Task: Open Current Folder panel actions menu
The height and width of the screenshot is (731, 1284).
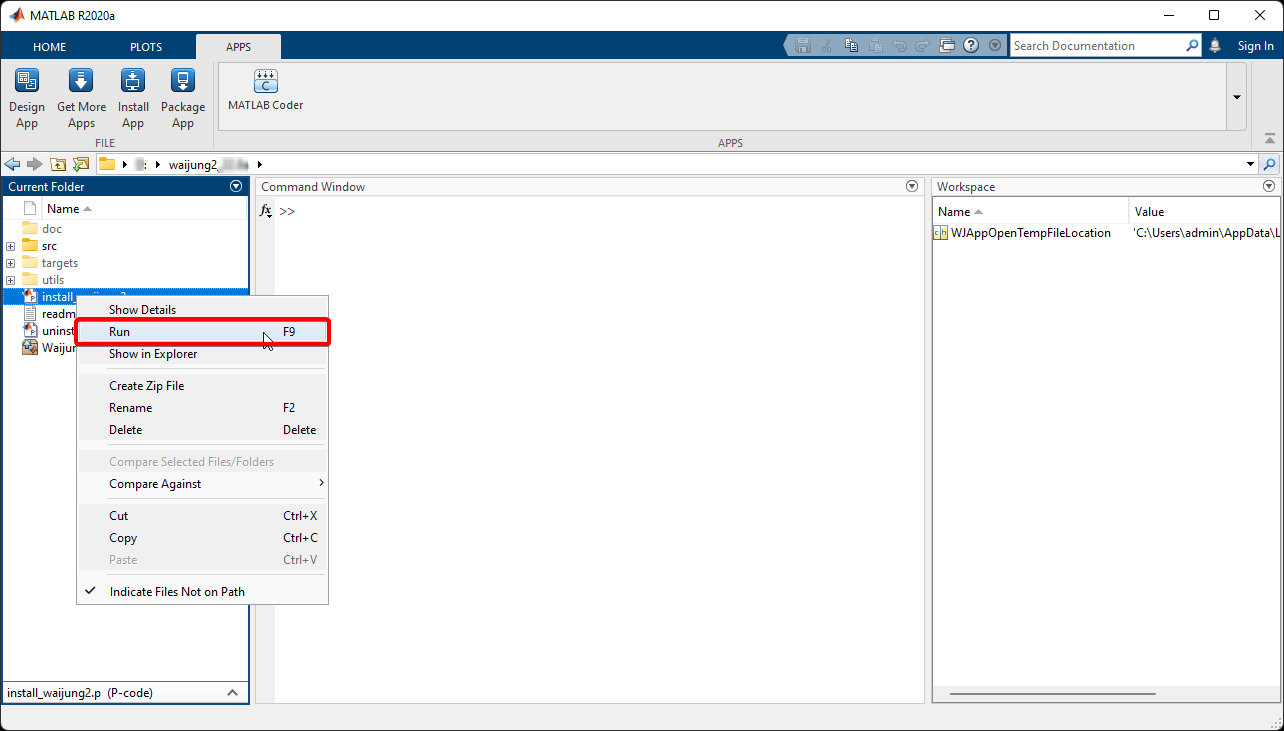Action: coord(236,186)
